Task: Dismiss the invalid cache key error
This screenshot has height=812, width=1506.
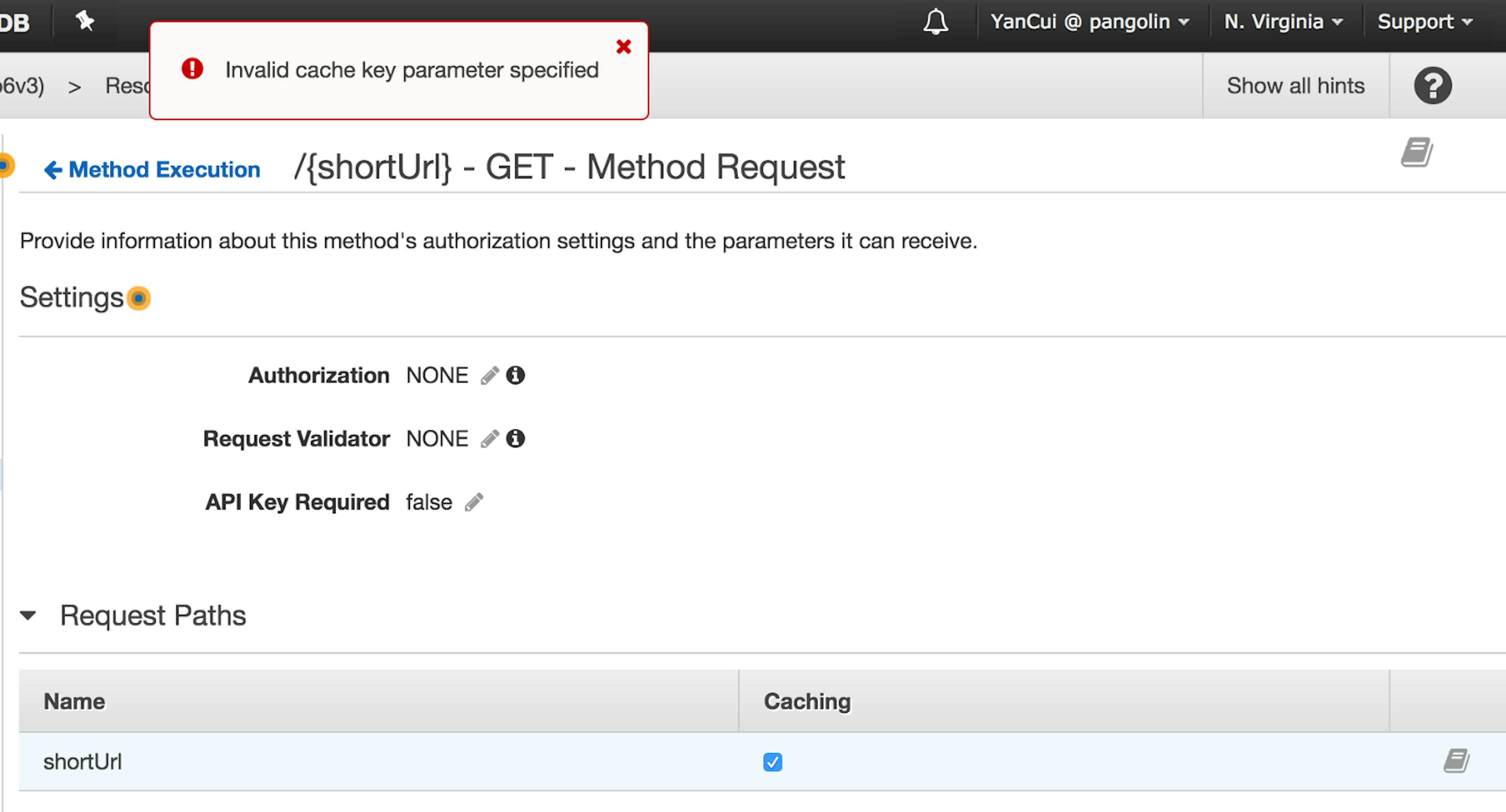Action: coord(623,47)
